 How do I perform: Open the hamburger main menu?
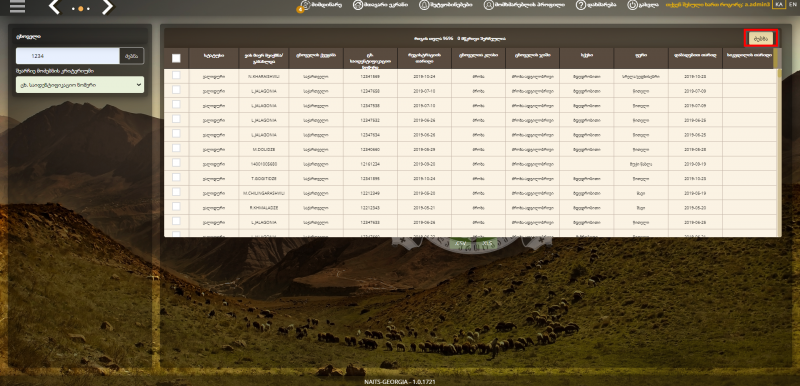coord(17,7)
